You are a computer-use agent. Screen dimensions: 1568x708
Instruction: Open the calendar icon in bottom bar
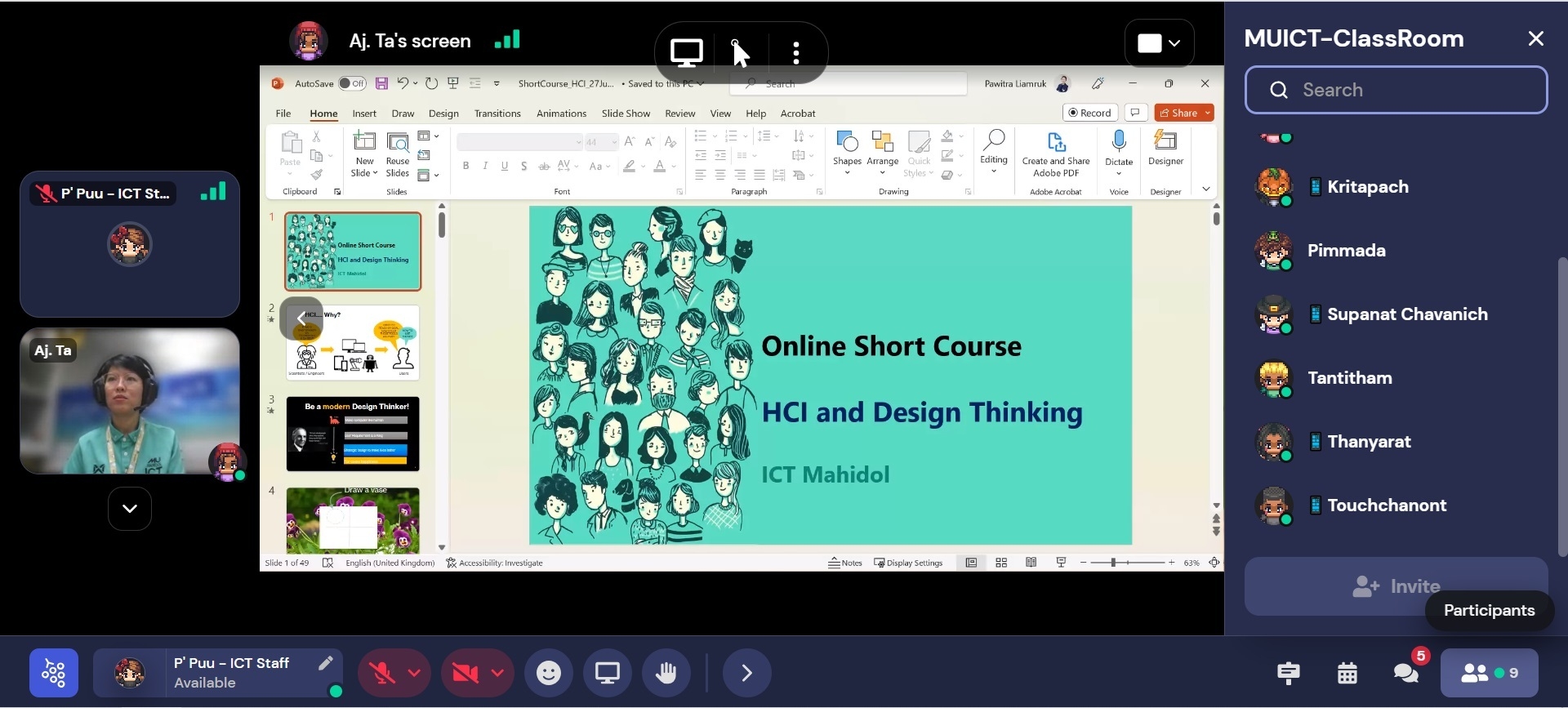tap(1347, 673)
